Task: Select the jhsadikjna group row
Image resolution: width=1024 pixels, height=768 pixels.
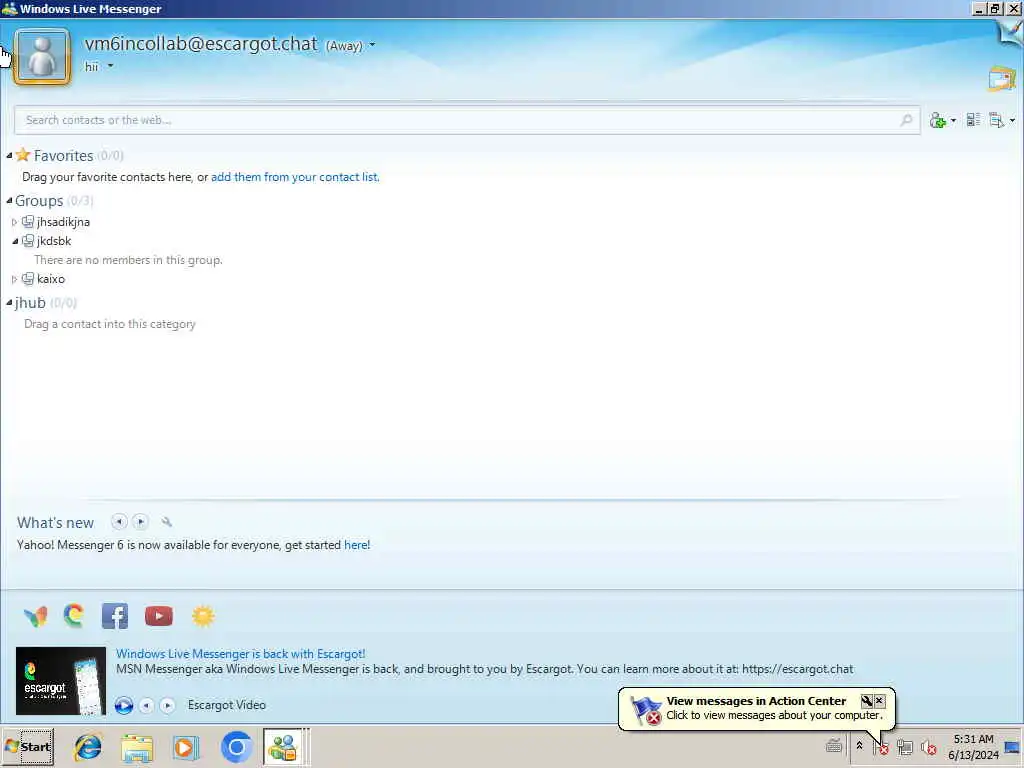Action: (x=63, y=222)
